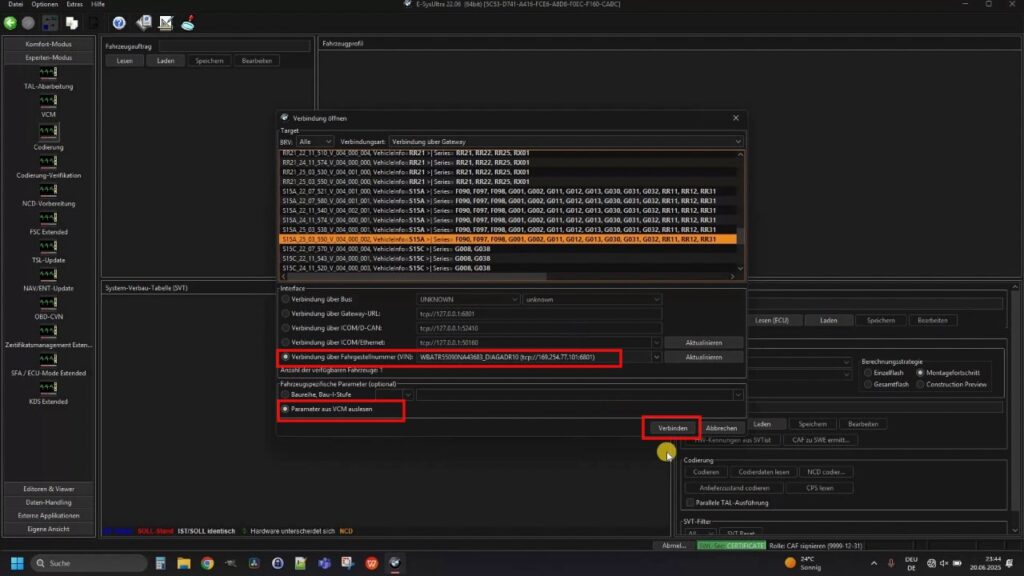The image size is (1024, 576).
Task: Select the Parameter aus VCM auslesen option
Action: click(285, 409)
